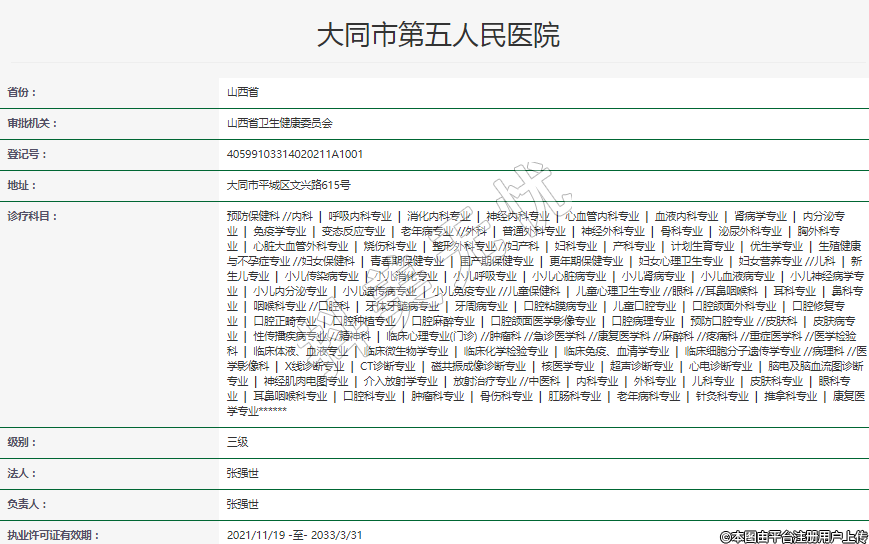The image size is (869, 544).
Task: Click the validity period 2021/11/19 -至- 2033/3/31
Action: pos(294,534)
